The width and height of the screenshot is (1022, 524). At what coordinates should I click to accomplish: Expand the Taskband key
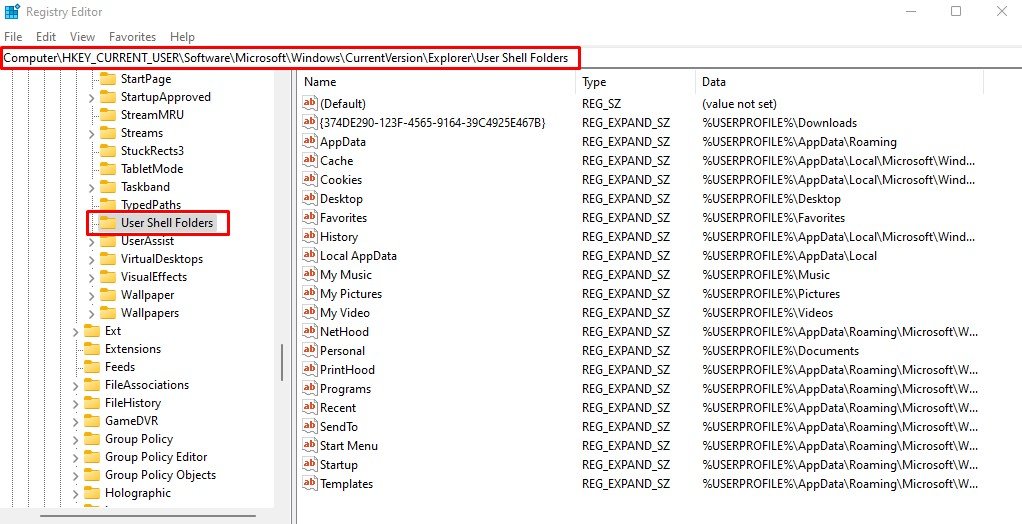[x=92, y=187]
